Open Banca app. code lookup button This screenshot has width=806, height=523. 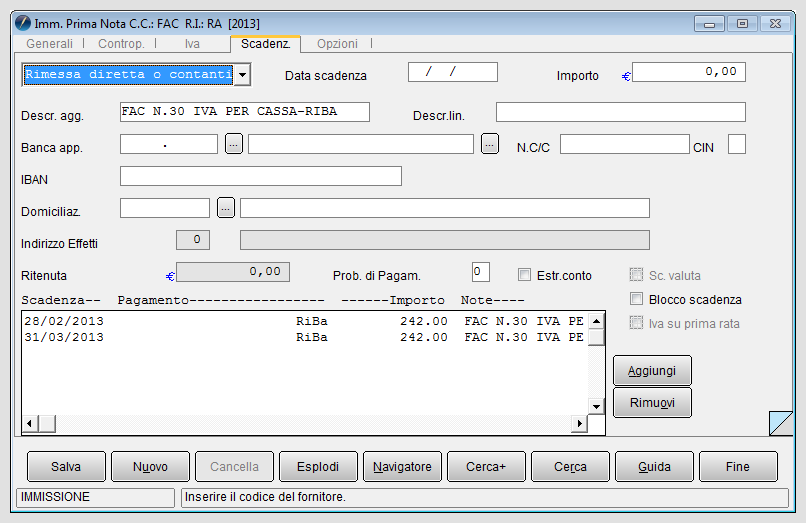234,144
